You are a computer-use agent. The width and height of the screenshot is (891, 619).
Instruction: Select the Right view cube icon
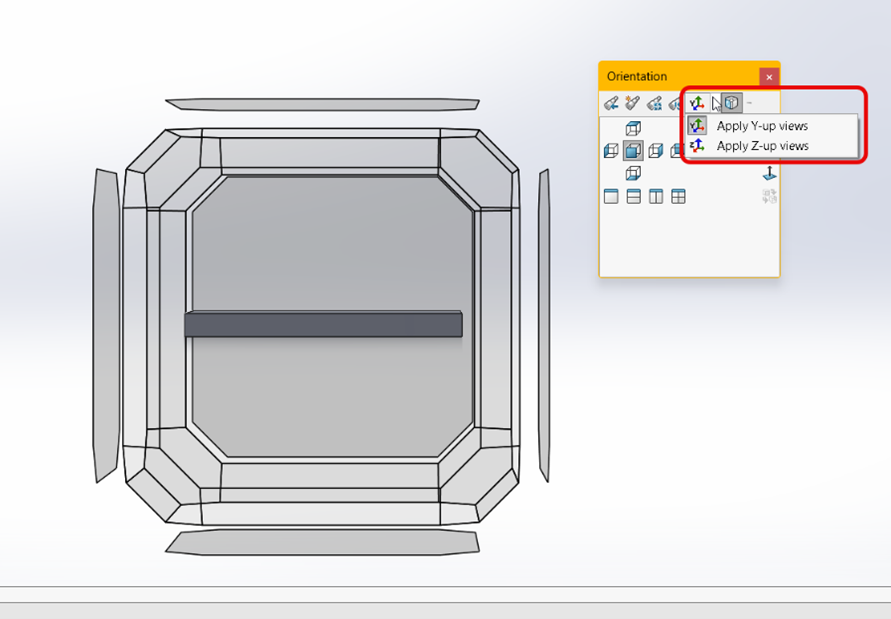pyautogui.click(x=656, y=151)
